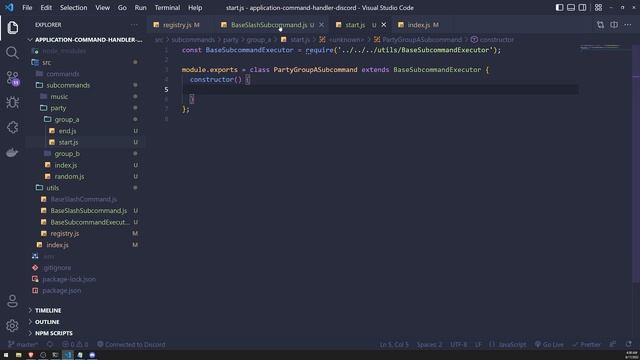Click the feedback icon in status bar
The image size is (640, 360).
(613, 344)
